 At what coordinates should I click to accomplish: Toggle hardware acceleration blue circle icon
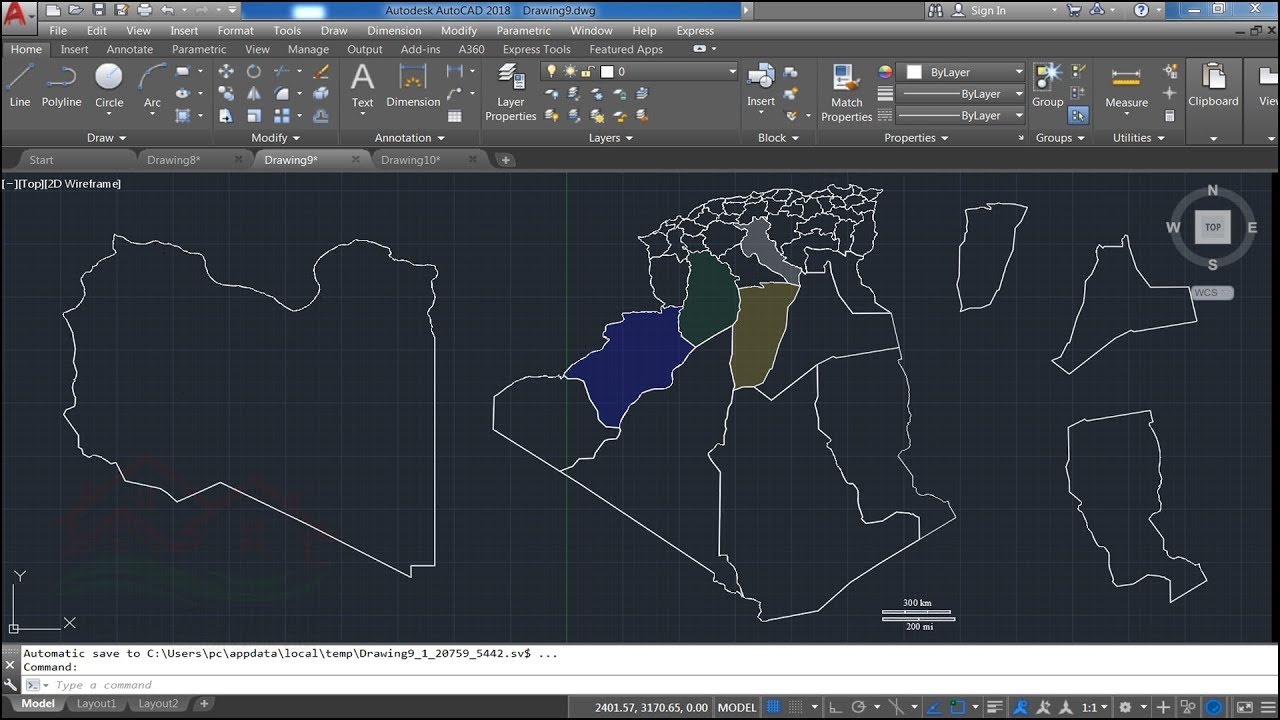(x=1213, y=707)
